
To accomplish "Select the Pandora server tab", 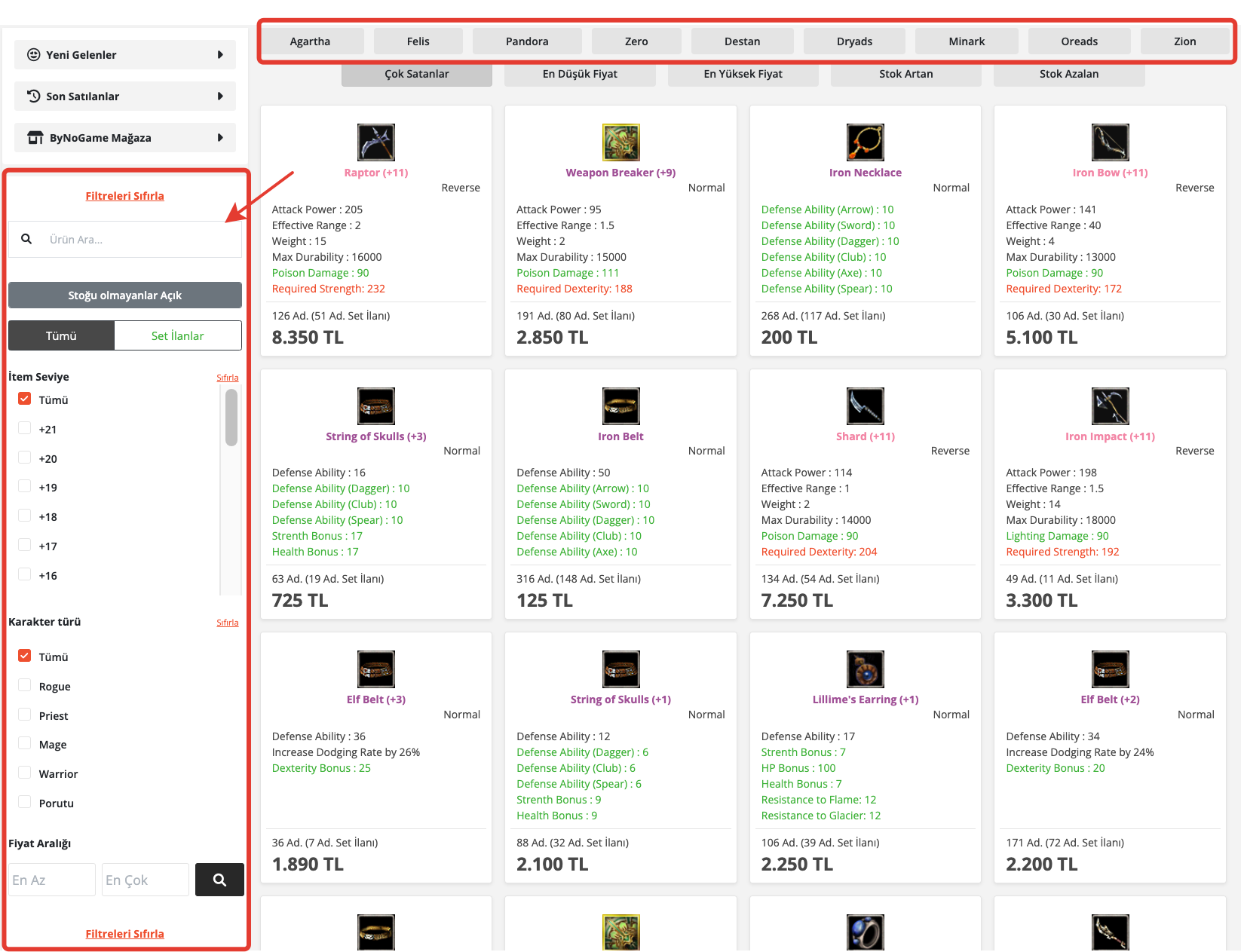I will (x=527, y=41).
